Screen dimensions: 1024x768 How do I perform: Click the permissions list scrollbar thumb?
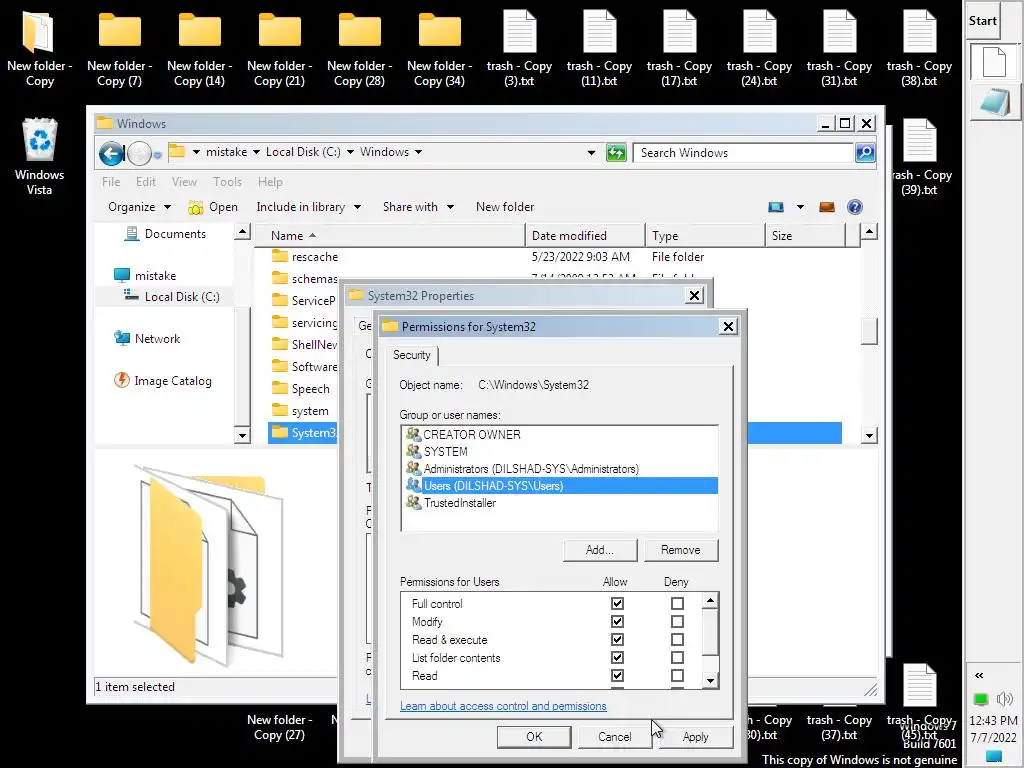[x=711, y=631]
